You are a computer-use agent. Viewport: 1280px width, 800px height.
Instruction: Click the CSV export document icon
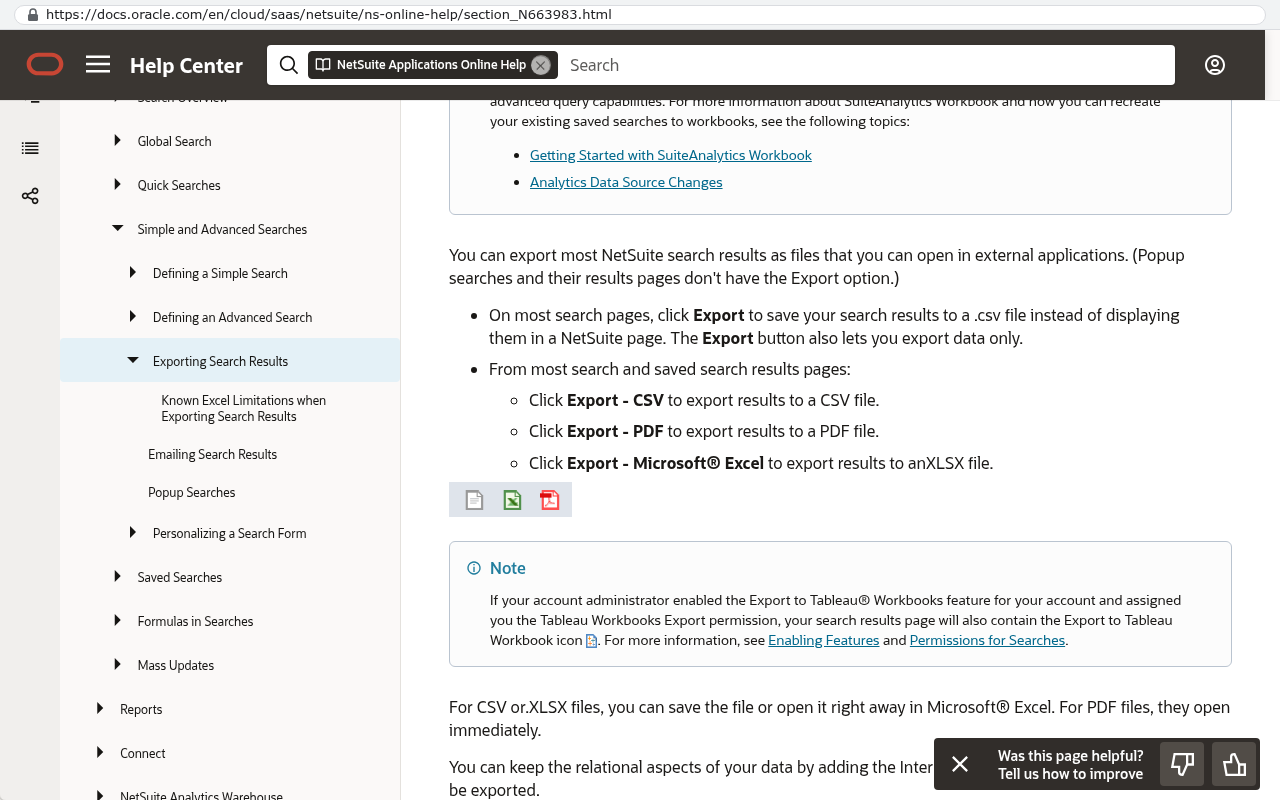474,500
